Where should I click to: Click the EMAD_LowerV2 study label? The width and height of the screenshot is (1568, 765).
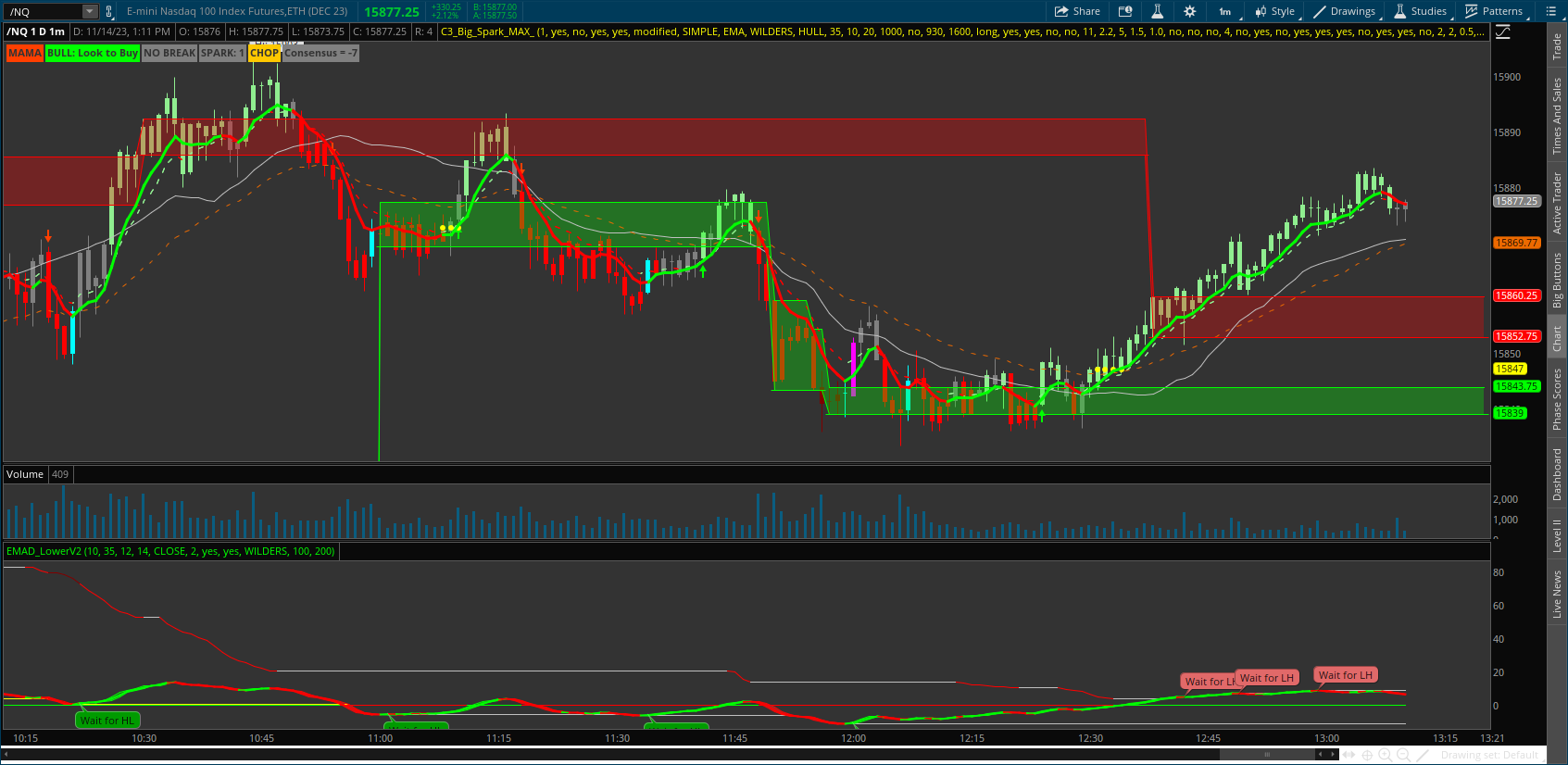pos(170,551)
